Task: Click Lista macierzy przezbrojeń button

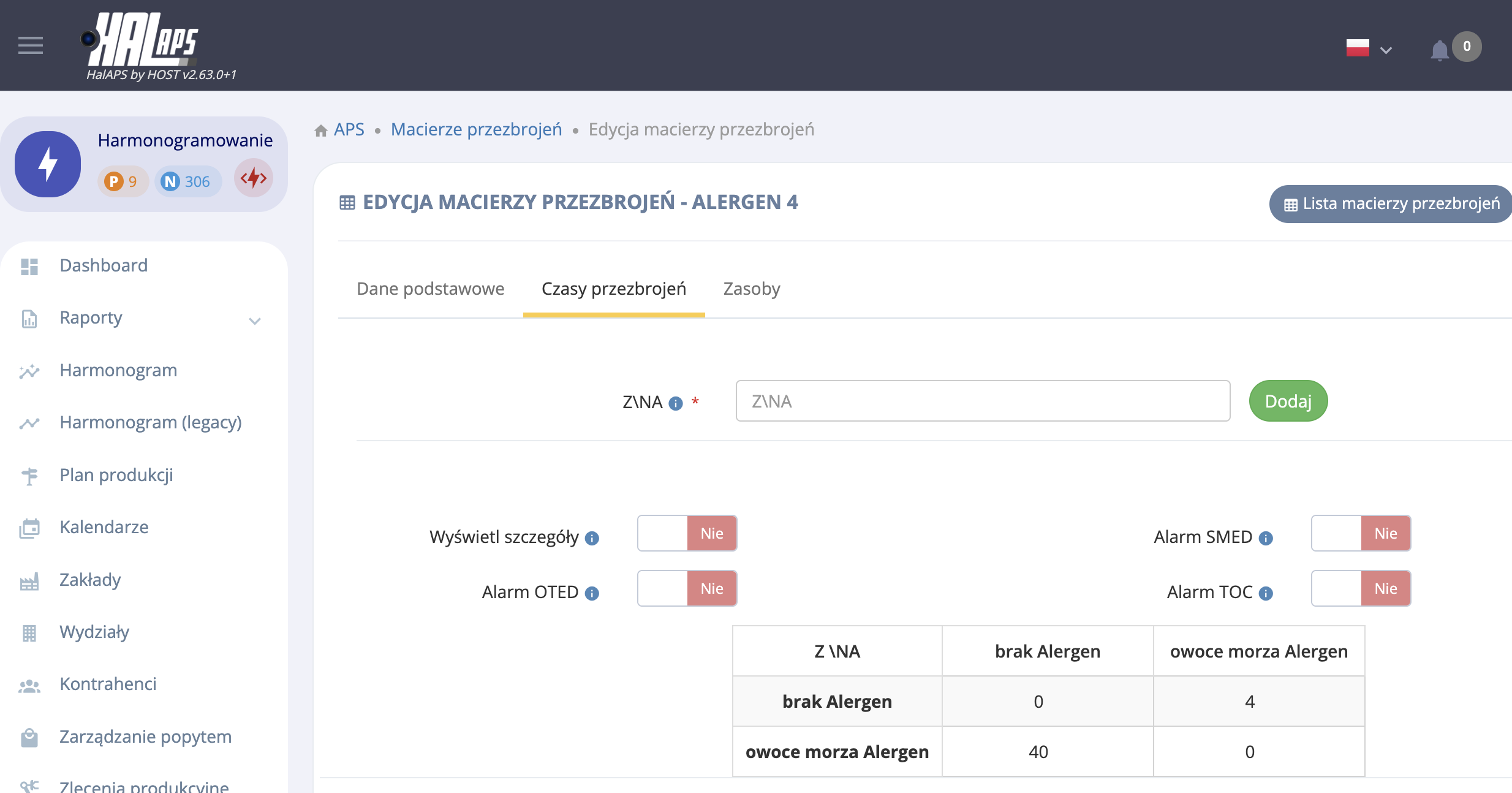Action: coord(1391,204)
